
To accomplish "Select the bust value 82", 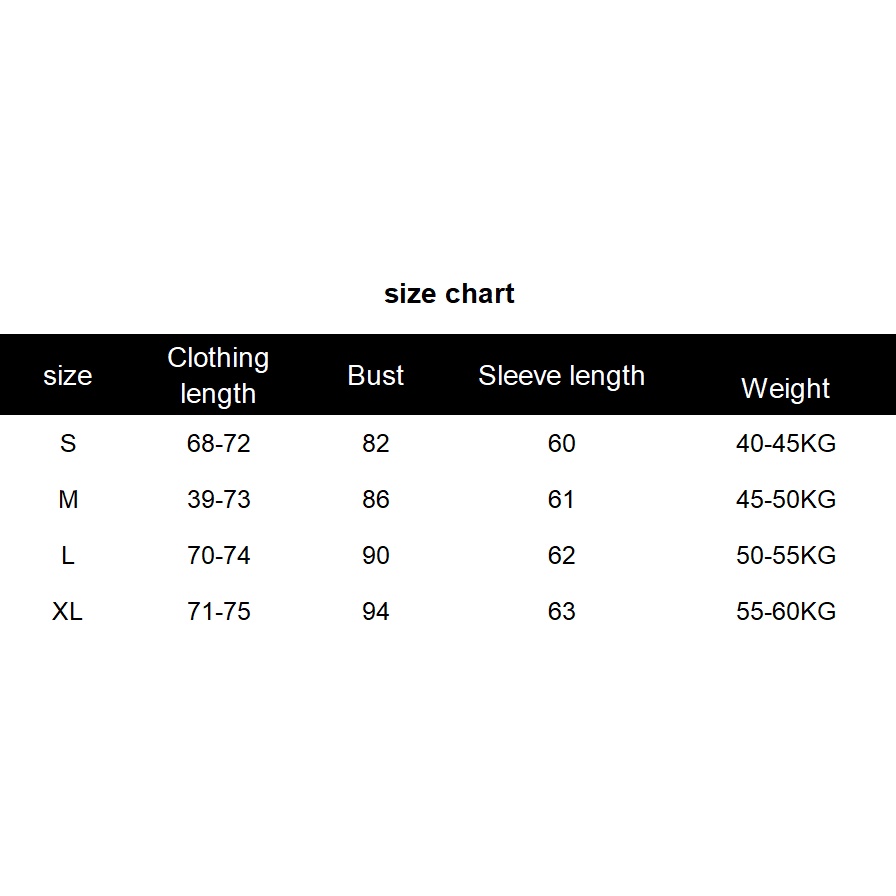I will coord(376,443).
